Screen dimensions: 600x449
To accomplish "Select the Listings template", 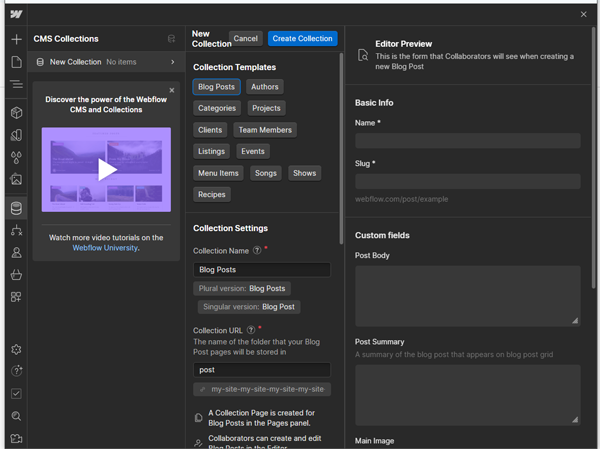I will pyautogui.click(x=212, y=152).
